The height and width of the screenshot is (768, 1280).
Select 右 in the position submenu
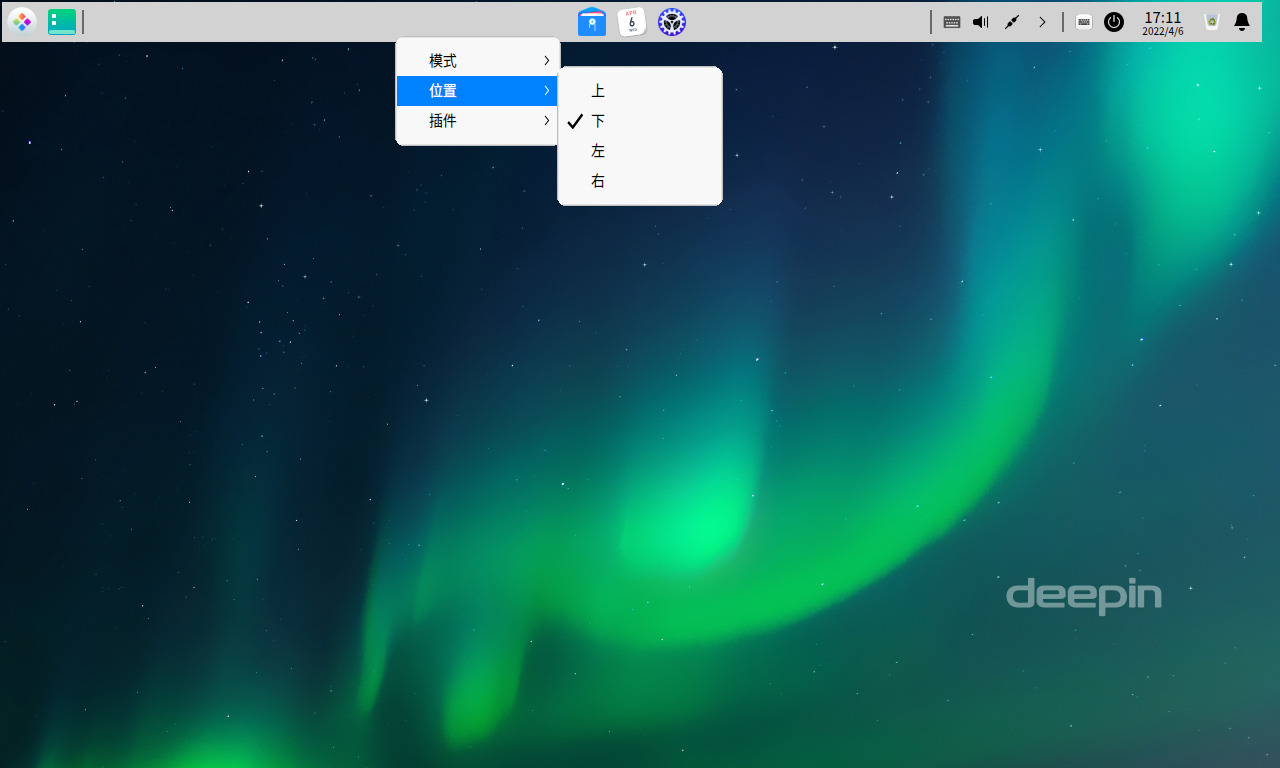[597, 180]
